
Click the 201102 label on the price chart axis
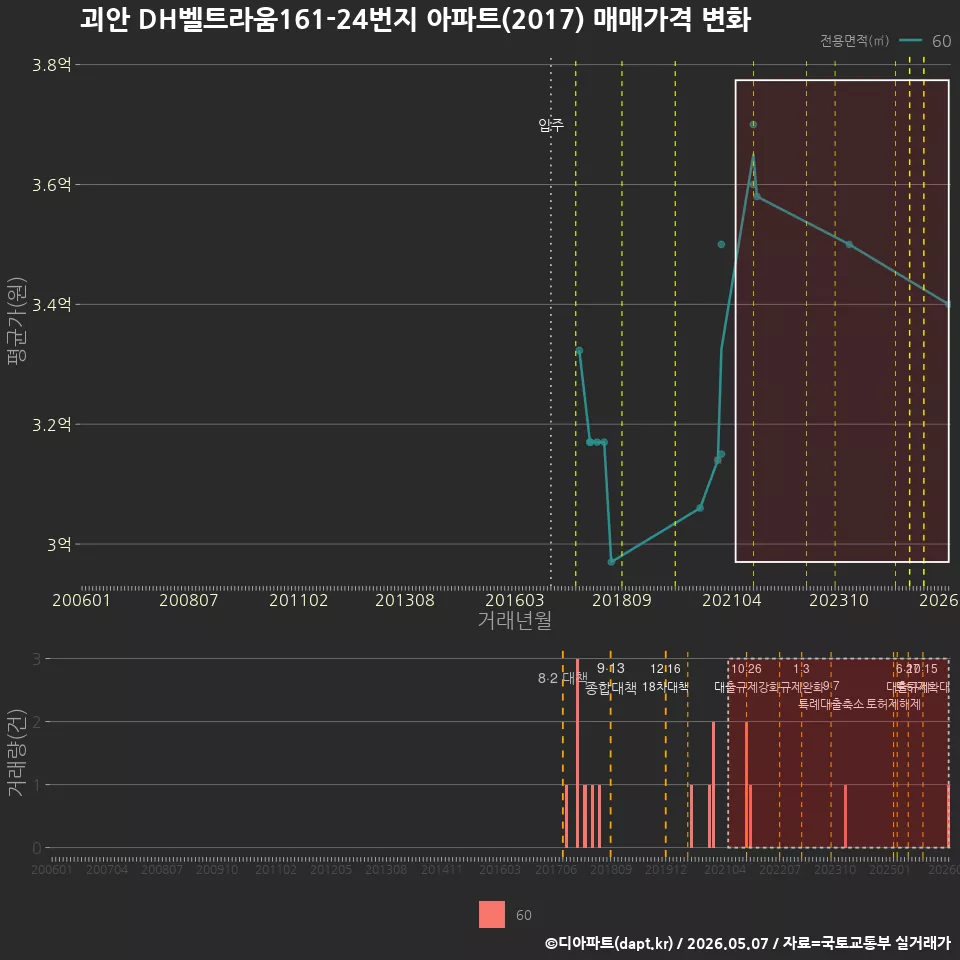coord(299,600)
